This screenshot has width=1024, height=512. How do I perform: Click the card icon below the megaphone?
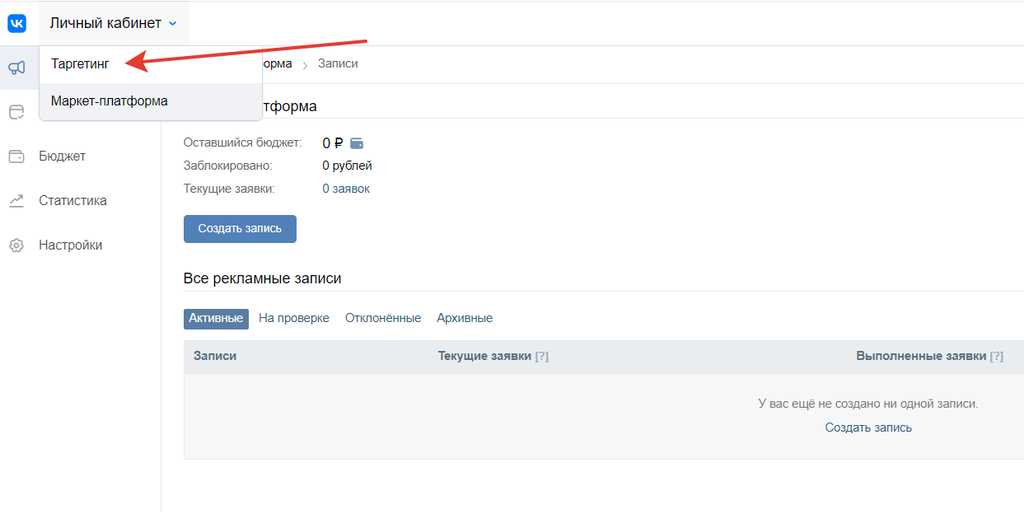(16, 112)
